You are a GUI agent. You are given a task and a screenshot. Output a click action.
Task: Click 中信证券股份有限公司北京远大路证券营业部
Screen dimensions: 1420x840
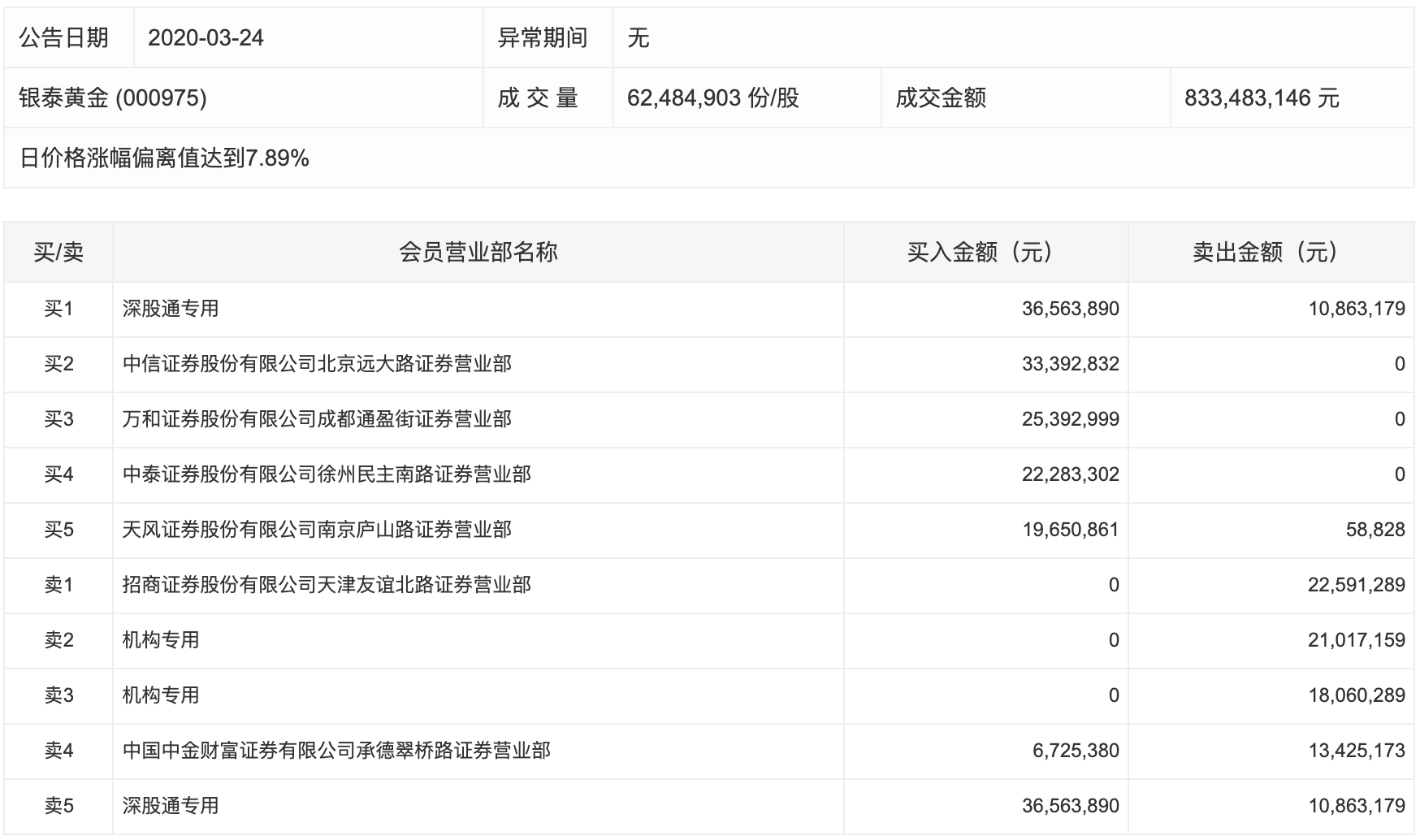pyautogui.click(x=317, y=364)
